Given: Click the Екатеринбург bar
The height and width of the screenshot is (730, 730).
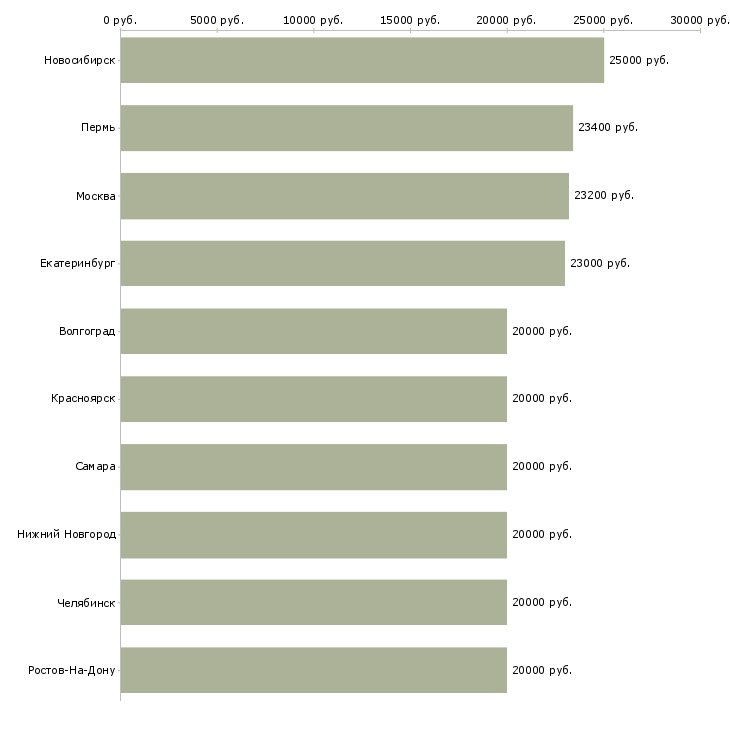Looking at the screenshot, I should point(342,263).
